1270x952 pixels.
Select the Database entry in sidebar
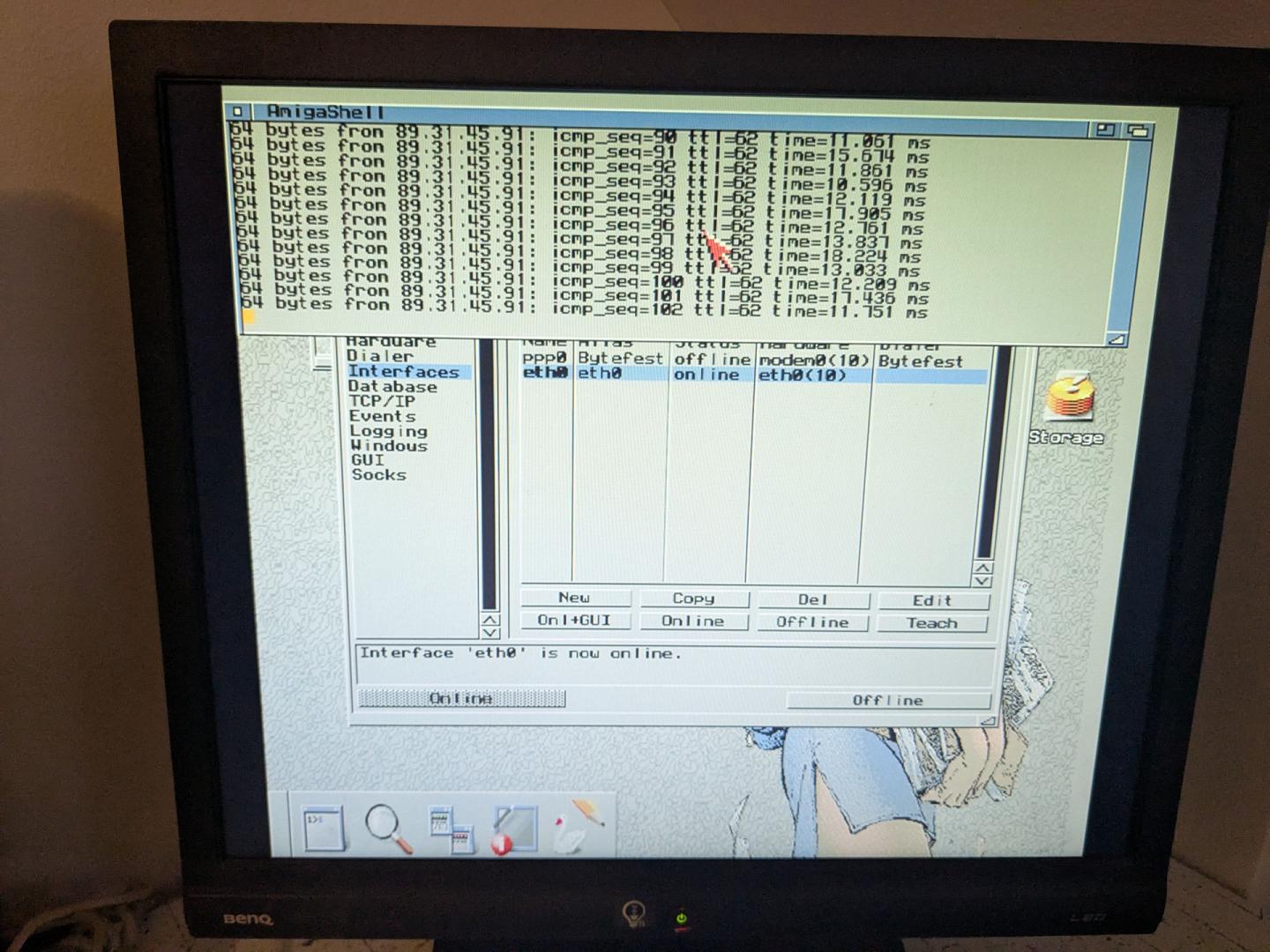(x=392, y=386)
